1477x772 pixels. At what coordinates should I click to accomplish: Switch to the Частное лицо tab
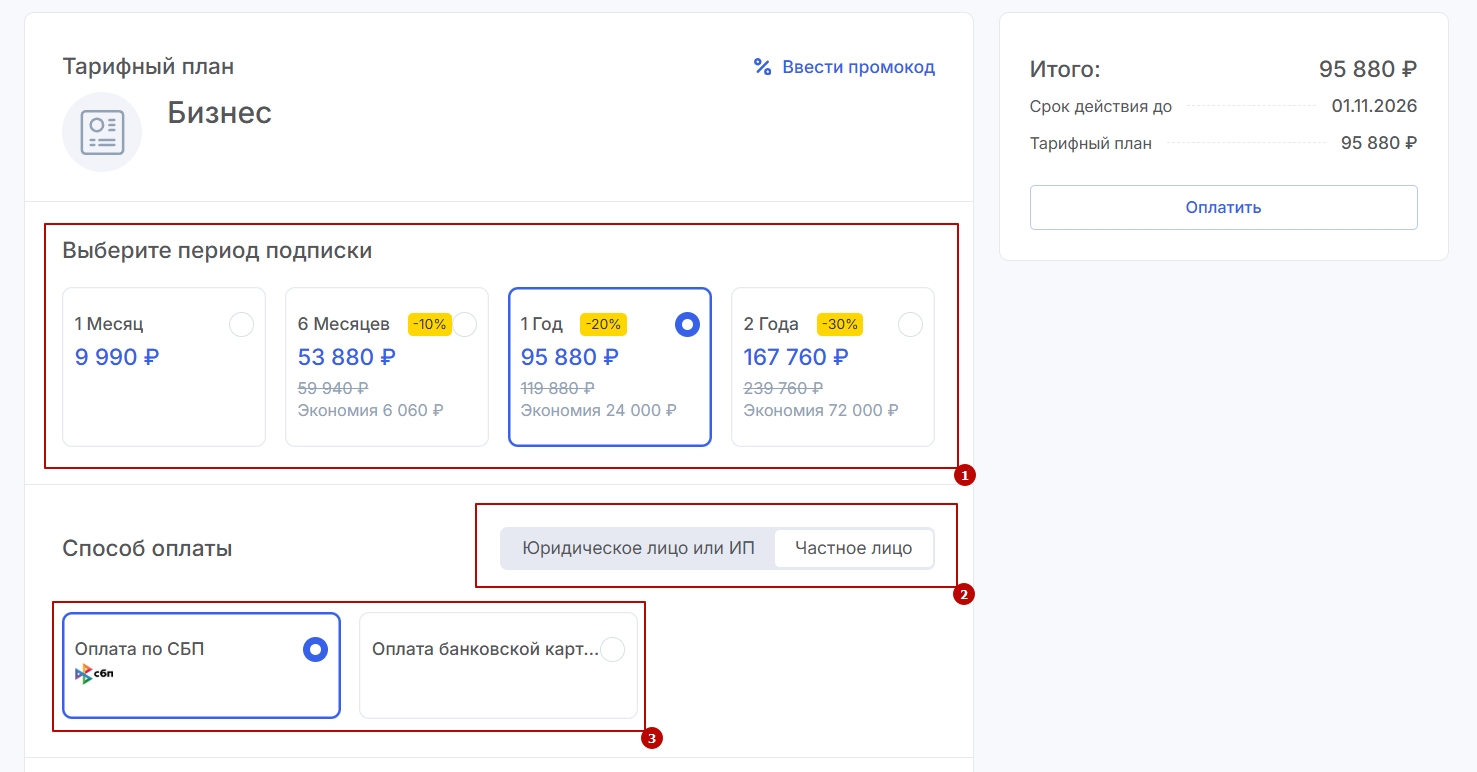853,548
